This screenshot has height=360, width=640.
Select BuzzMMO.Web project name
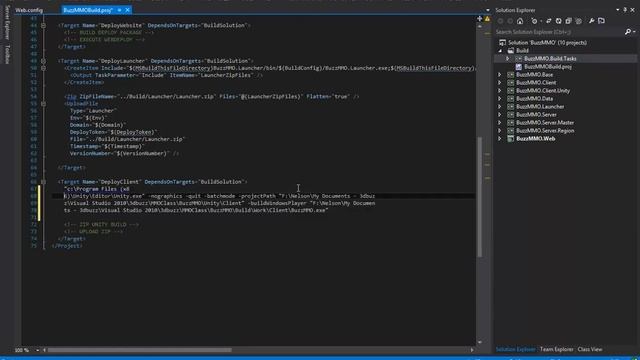coord(535,139)
